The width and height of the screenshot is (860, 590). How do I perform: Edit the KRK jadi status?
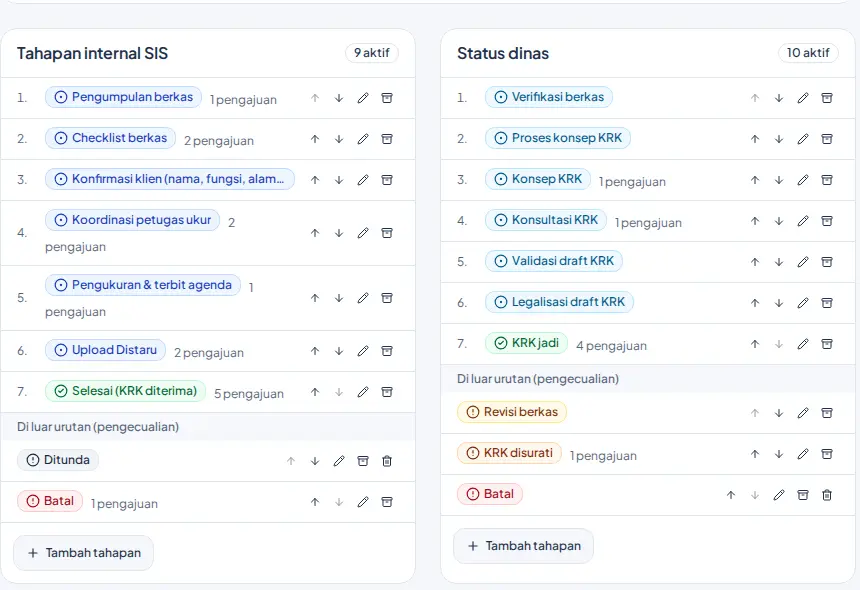tap(803, 344)
